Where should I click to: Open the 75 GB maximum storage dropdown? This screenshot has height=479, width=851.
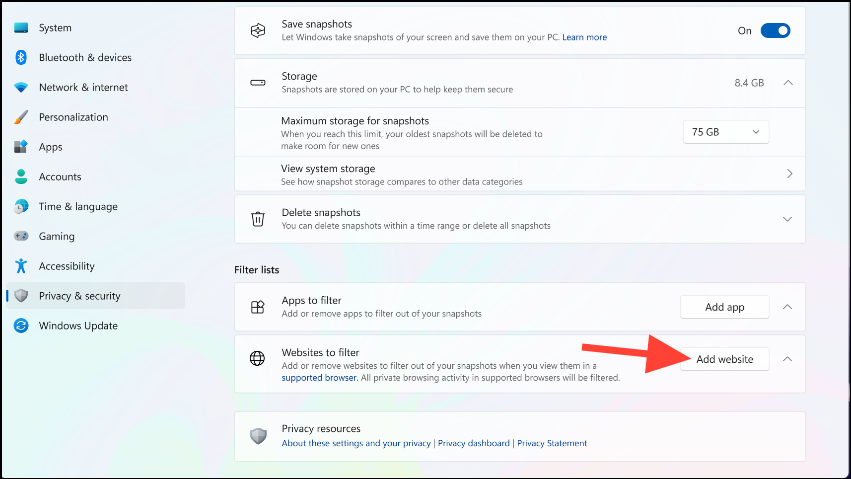(726, 131)
